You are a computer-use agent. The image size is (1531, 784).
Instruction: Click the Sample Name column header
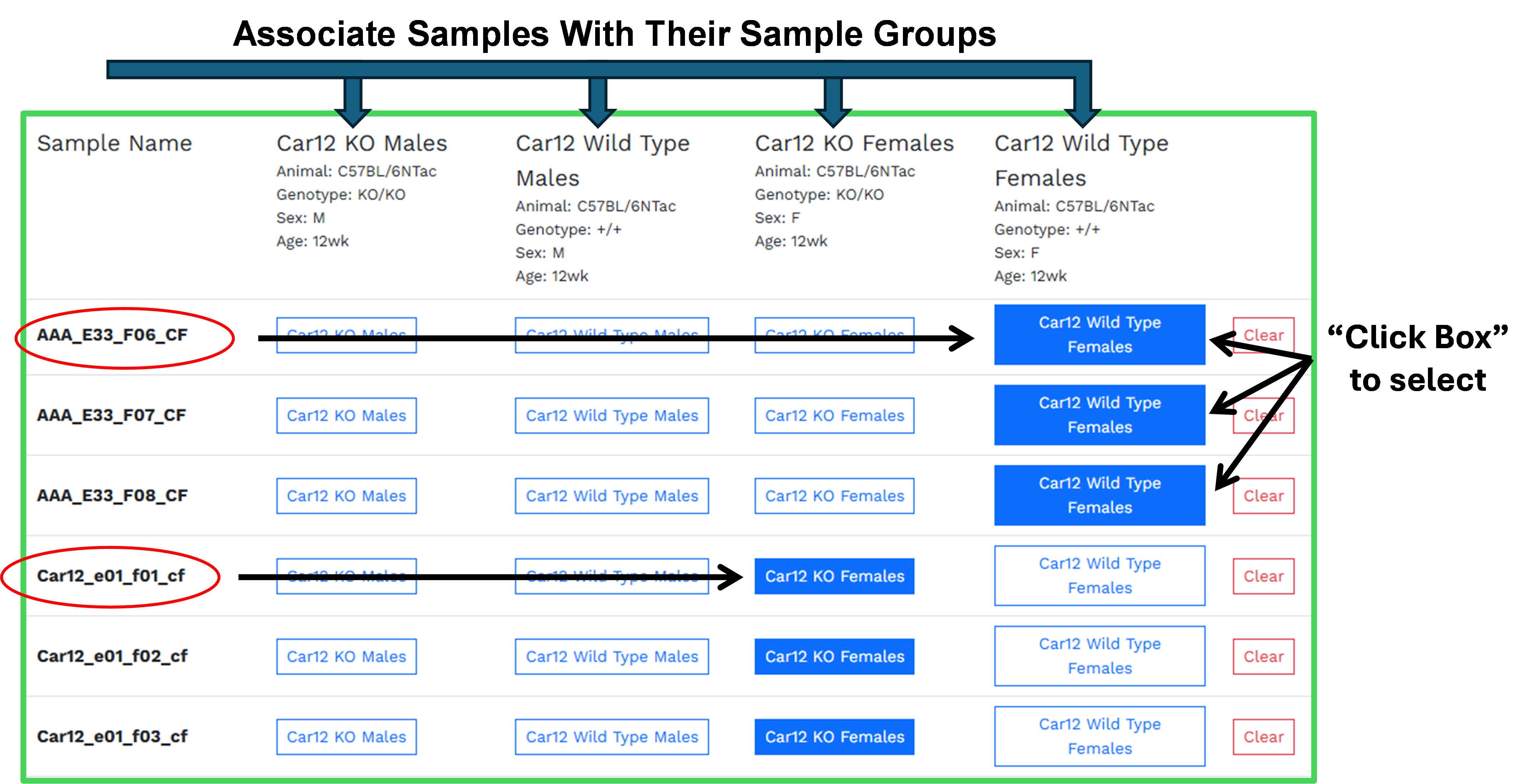click(114, 143)
